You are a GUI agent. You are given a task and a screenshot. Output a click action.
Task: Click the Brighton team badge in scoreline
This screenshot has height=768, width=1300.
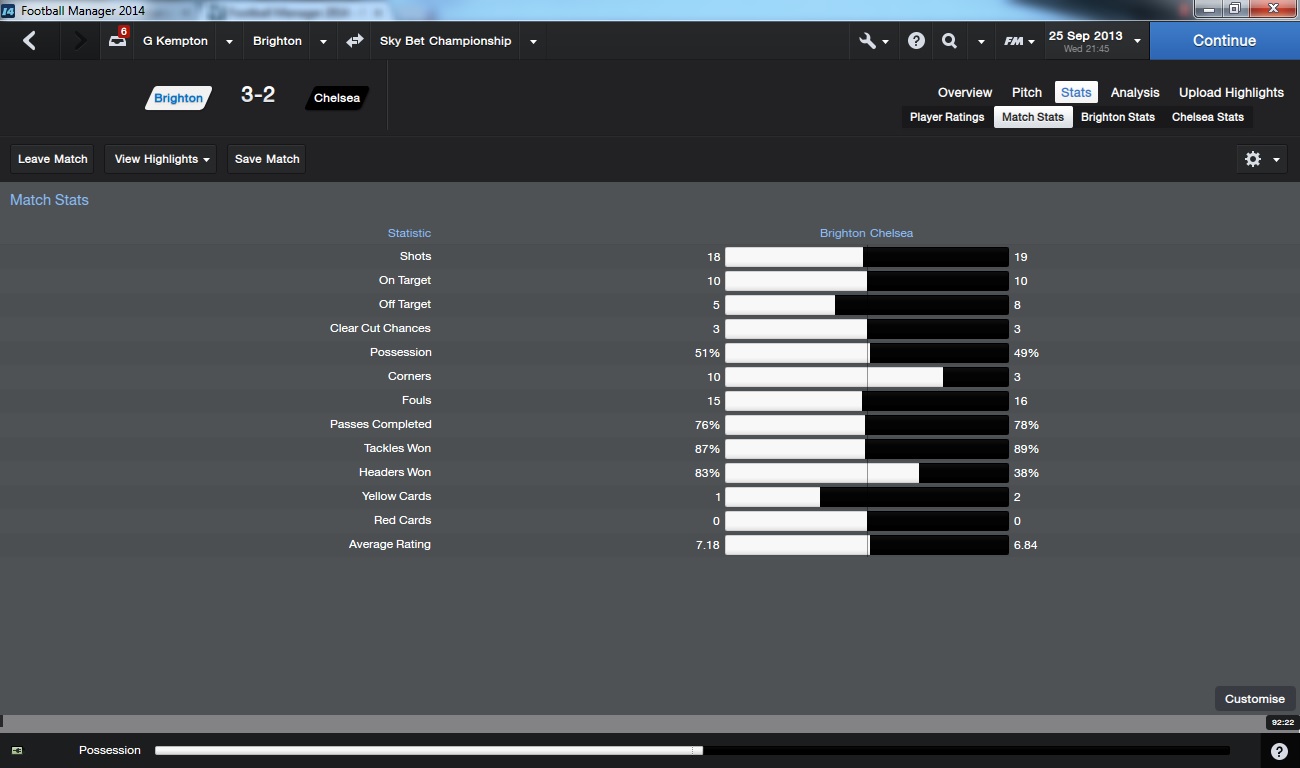coord(178,98)
